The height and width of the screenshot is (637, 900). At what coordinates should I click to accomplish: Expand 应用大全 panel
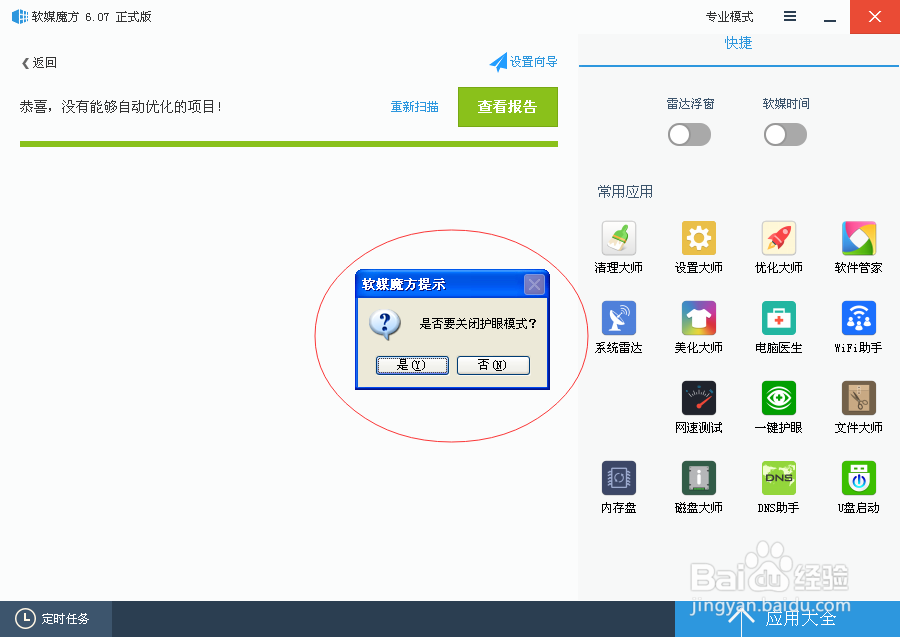(788, 619)
